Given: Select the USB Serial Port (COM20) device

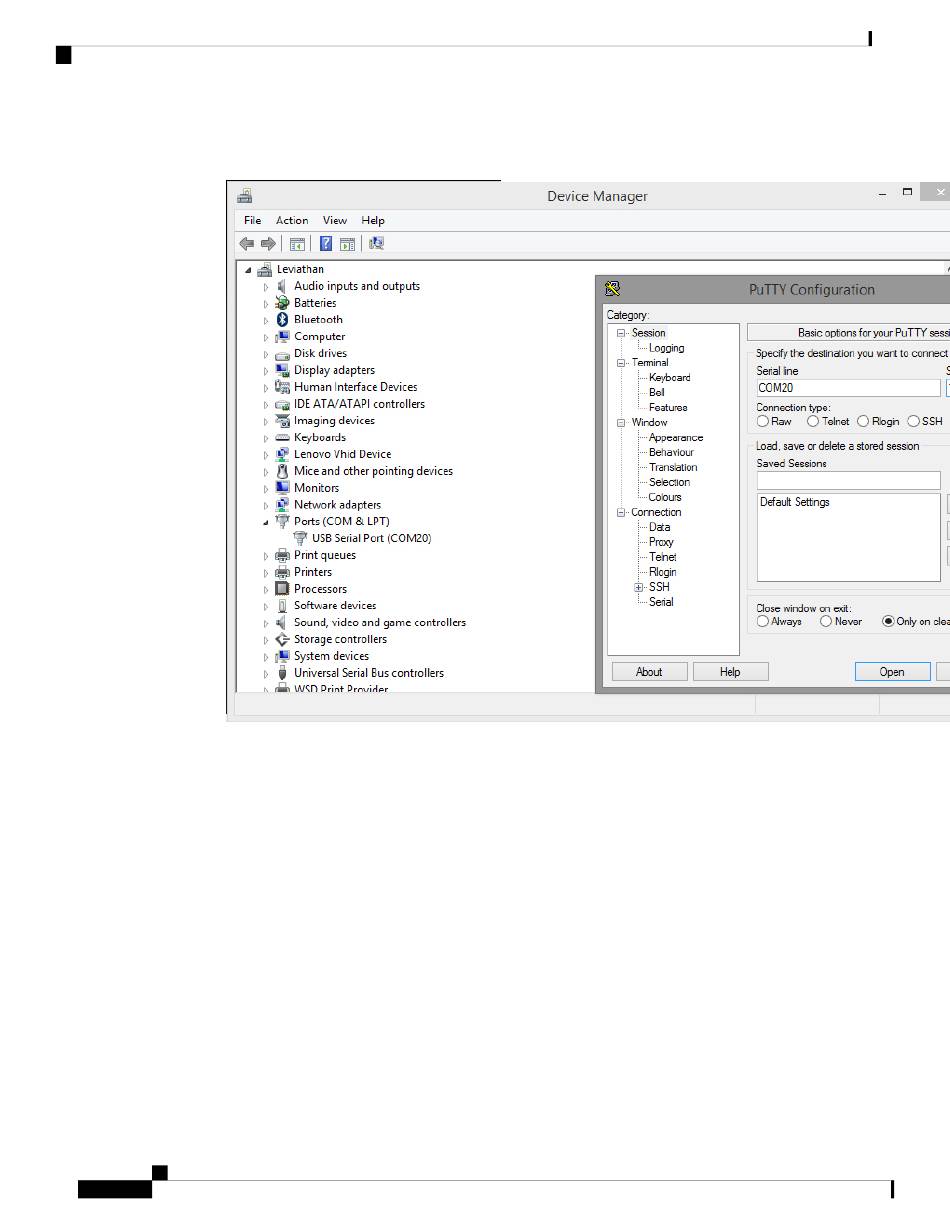Looking at the screenshot, I should point(371,538).
